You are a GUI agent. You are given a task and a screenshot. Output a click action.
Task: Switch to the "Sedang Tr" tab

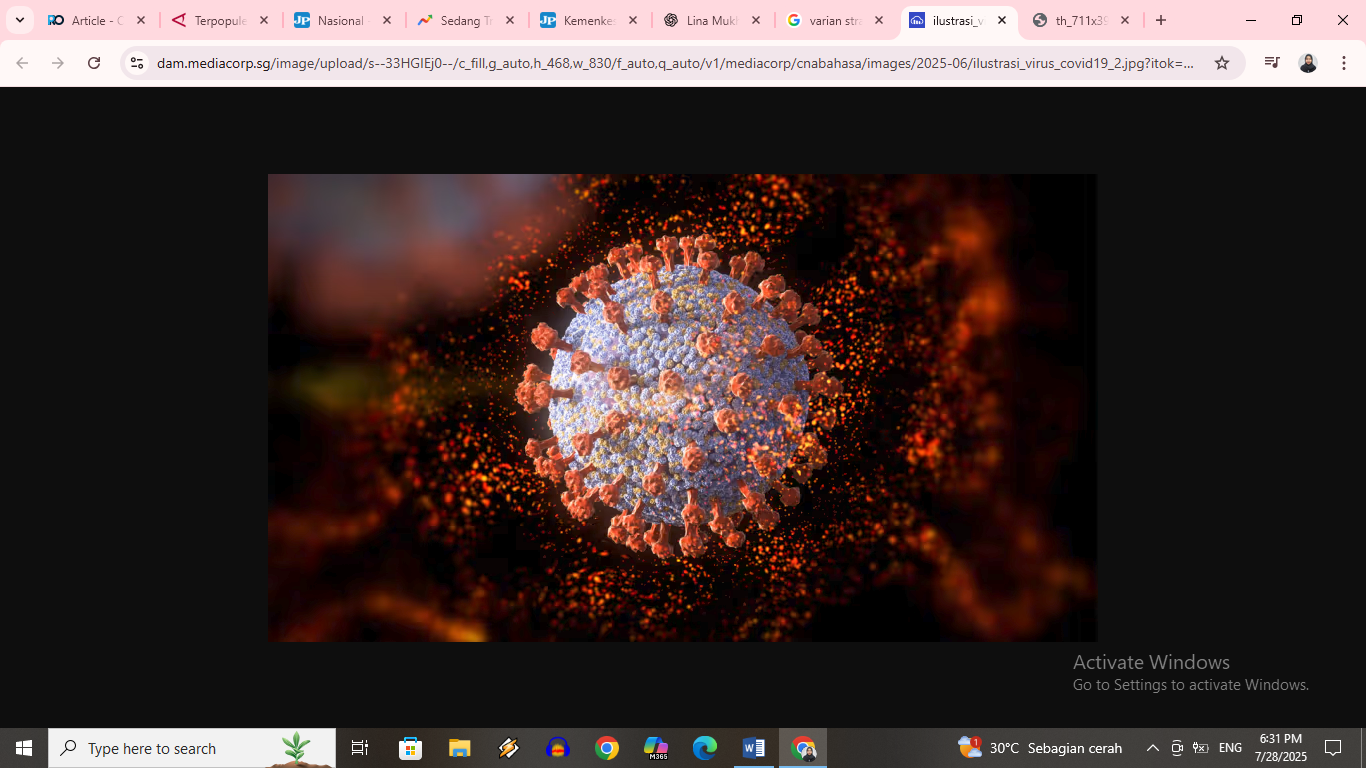click(465, 20)
